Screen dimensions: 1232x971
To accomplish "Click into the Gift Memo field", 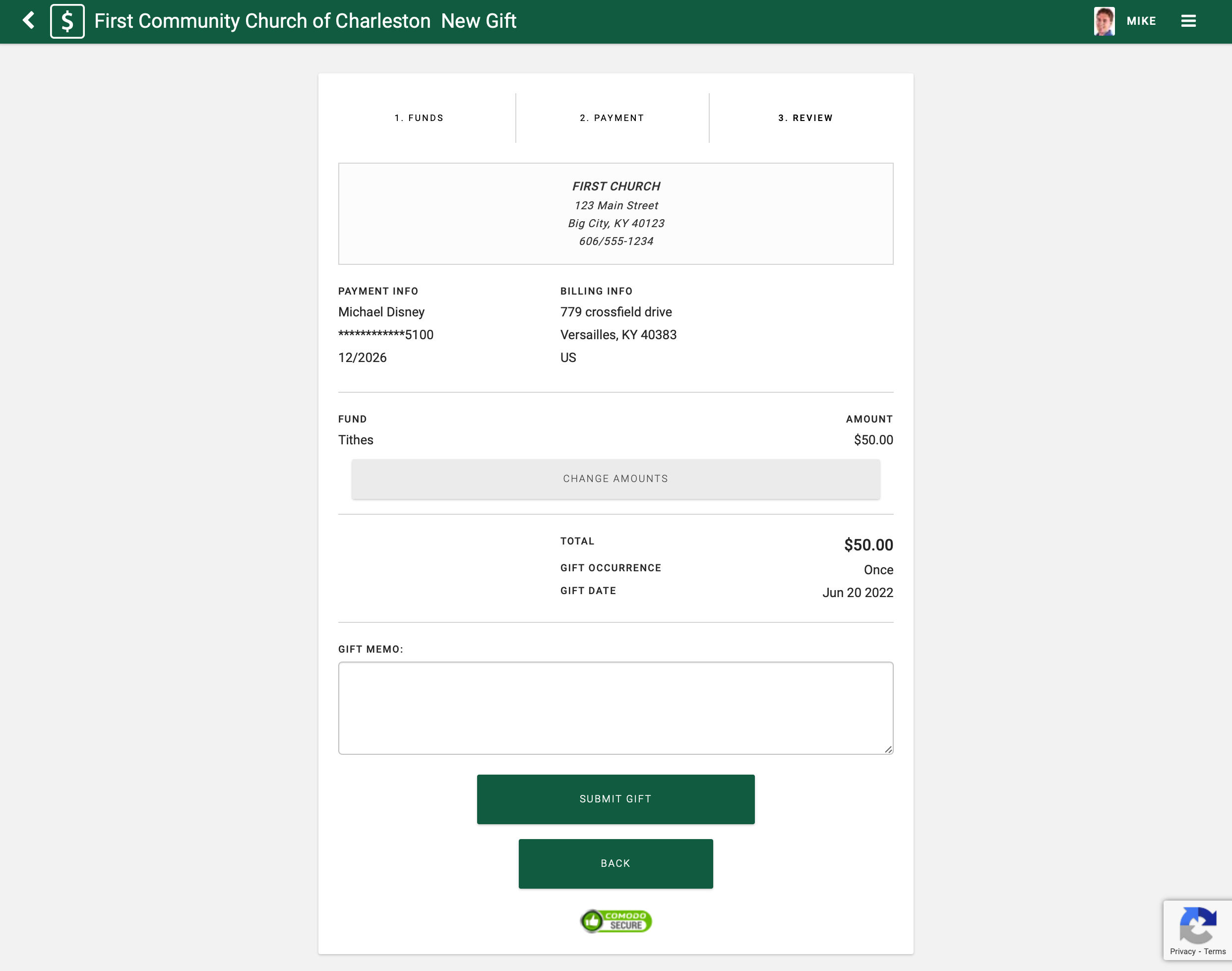I will (x=615, y=708).
